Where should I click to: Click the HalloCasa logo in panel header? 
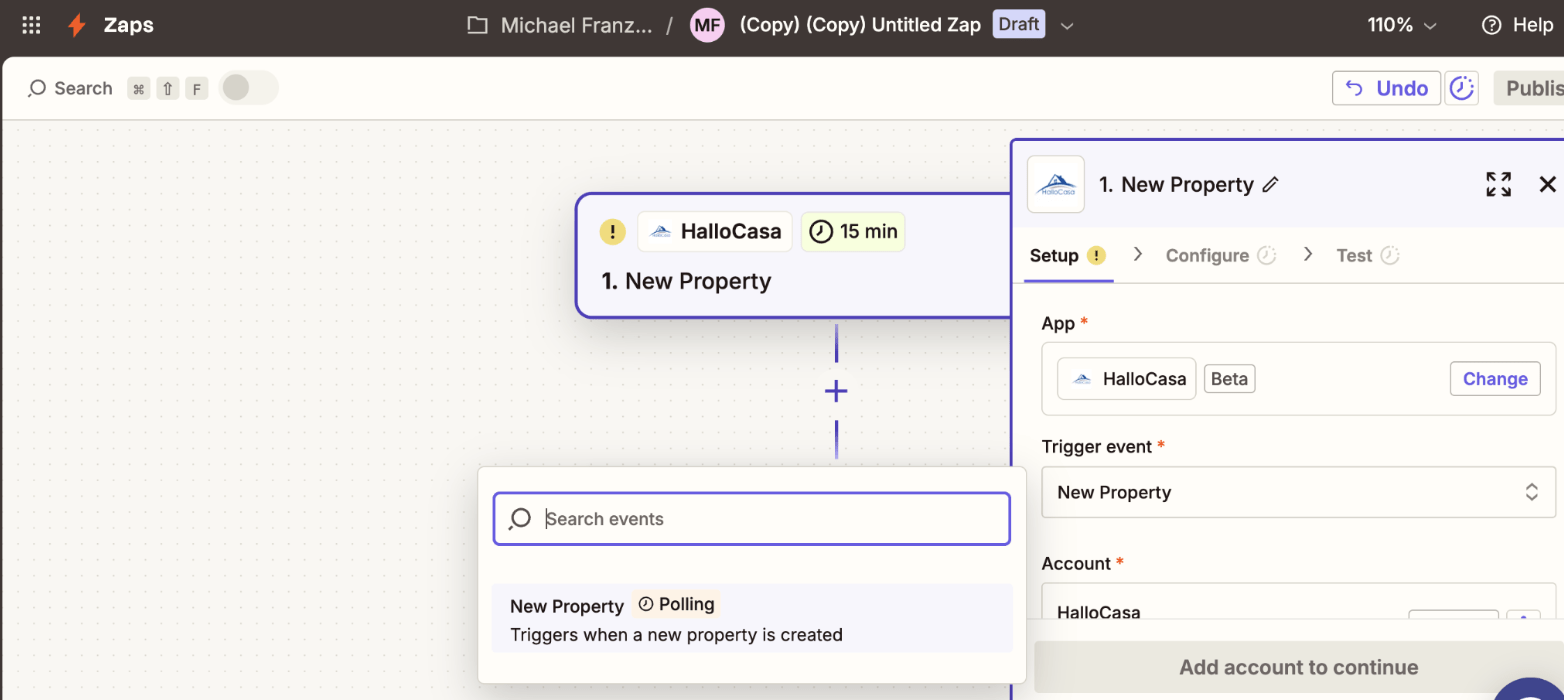click(x=1056, y=184)
